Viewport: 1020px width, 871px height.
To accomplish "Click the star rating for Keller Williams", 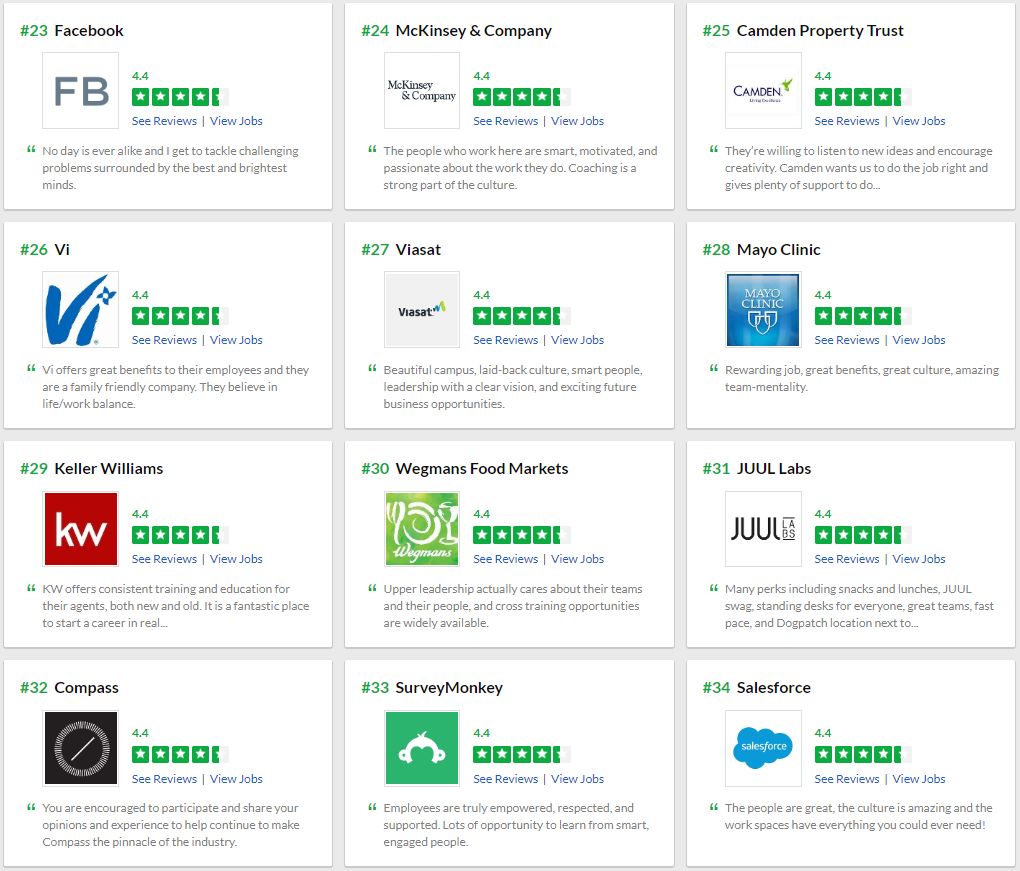I will coord(180,535).
